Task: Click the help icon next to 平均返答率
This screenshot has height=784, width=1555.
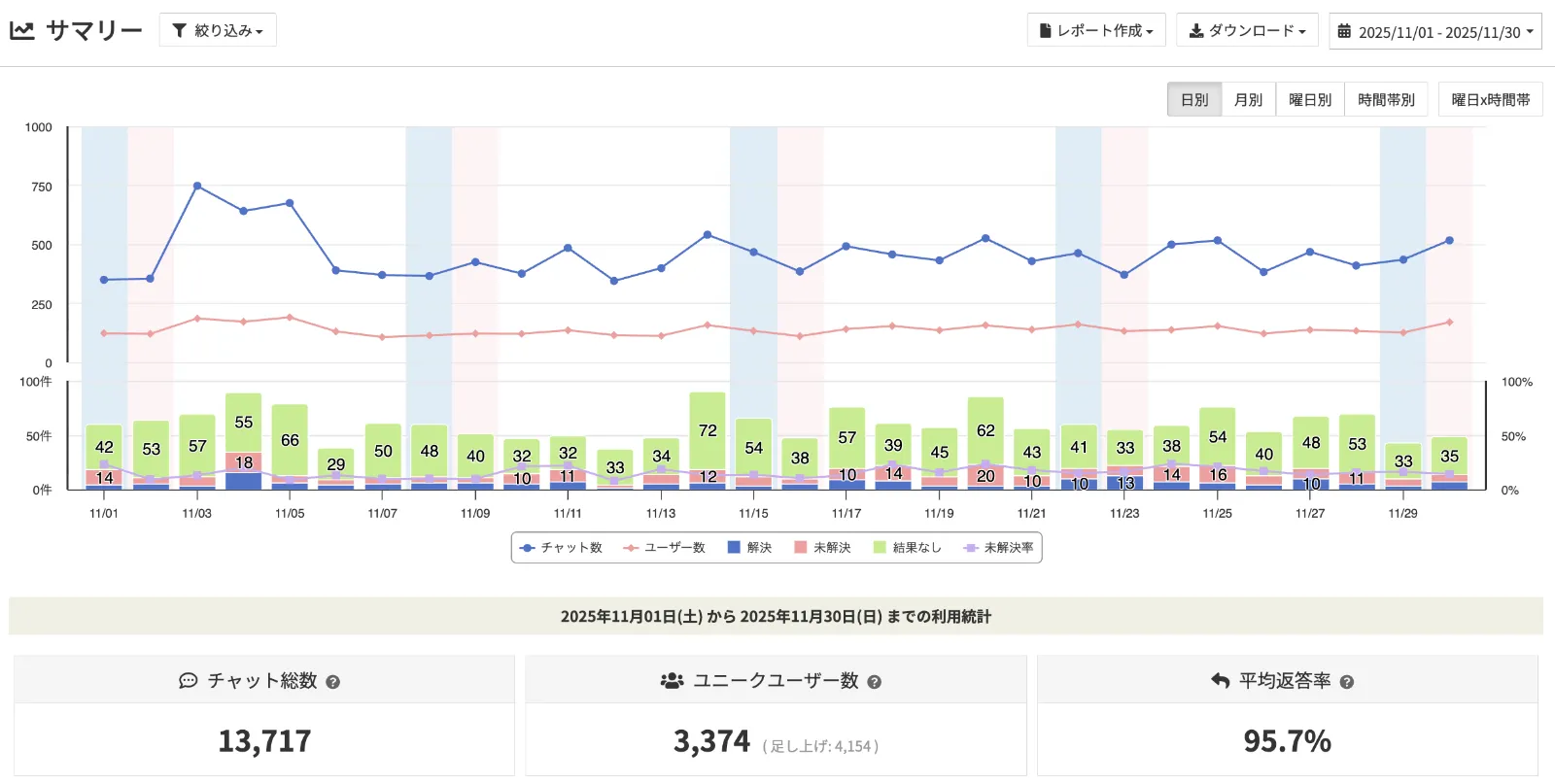Action: 1346,682
